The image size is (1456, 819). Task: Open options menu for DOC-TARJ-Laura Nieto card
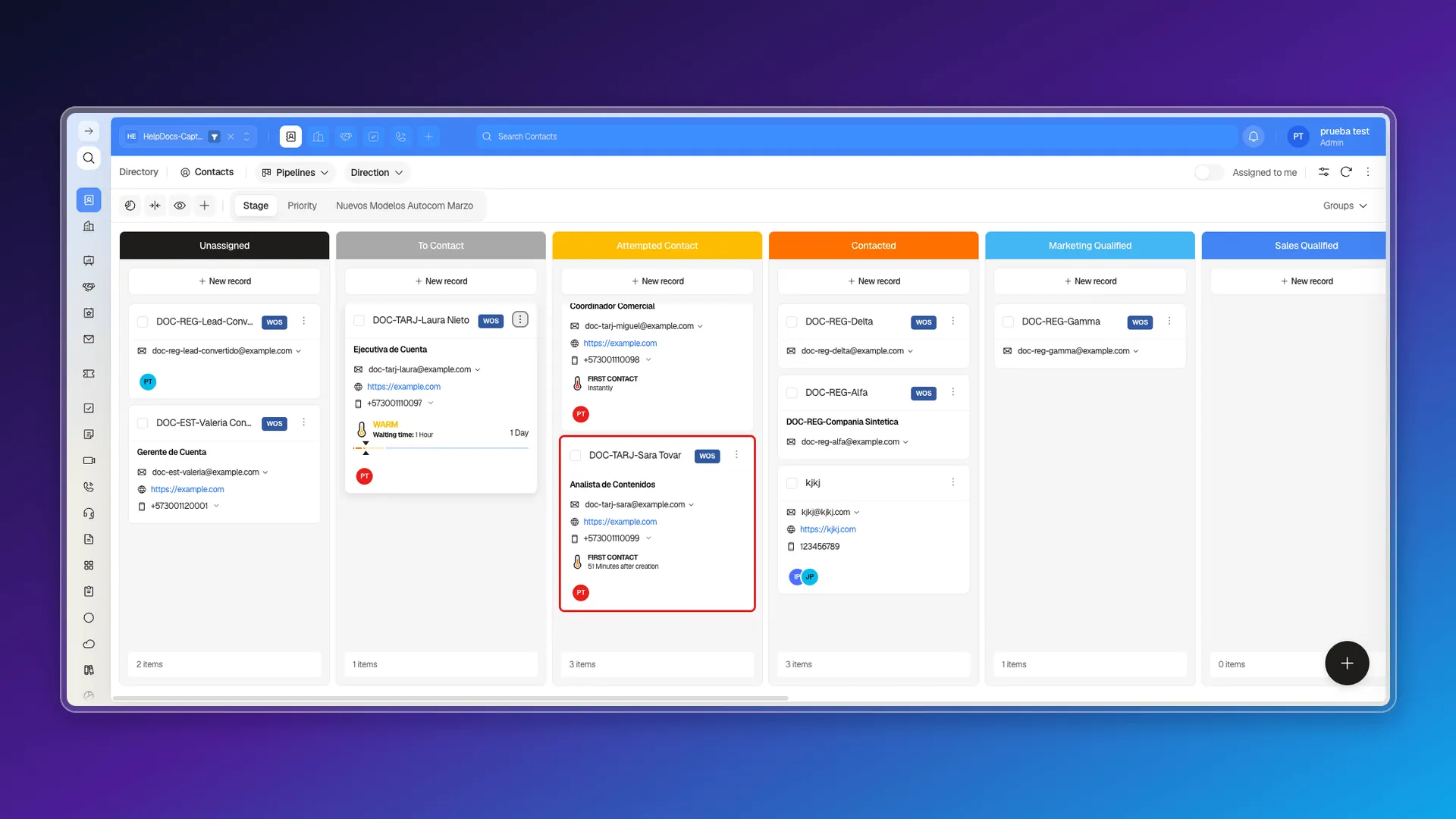point(520,319)
